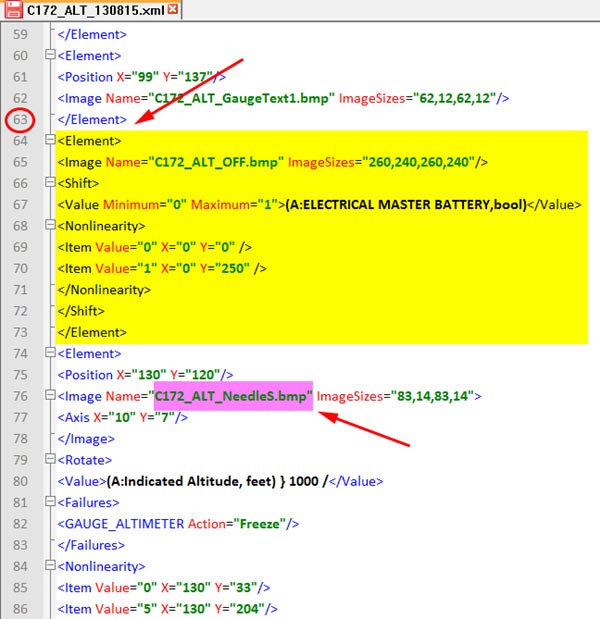Collapse the Nonlinearity block at line 84

click(x=50, y=566)
